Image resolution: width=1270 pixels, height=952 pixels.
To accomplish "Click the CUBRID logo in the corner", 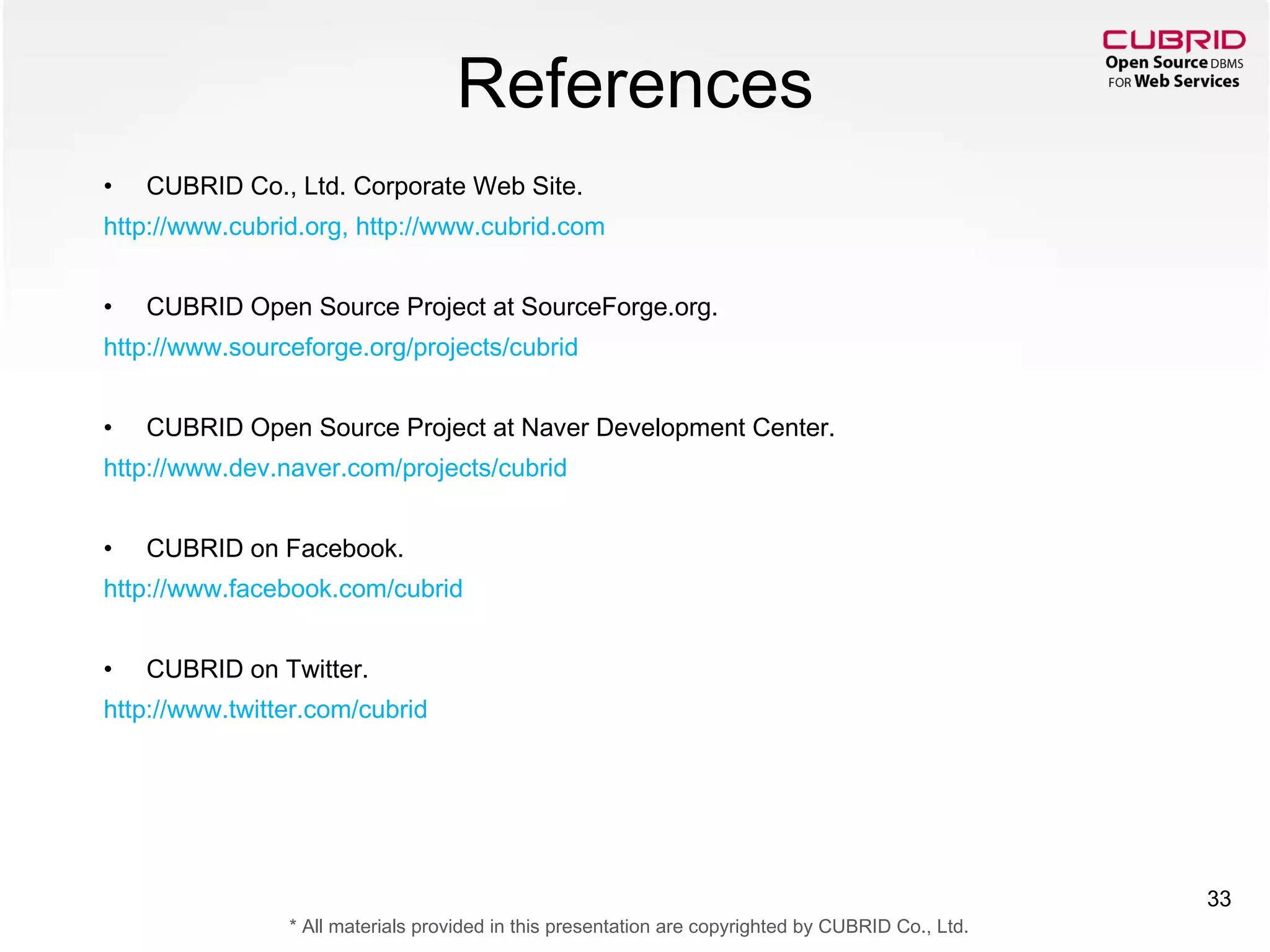I will pyautogui.click(x=1174, y=41).
